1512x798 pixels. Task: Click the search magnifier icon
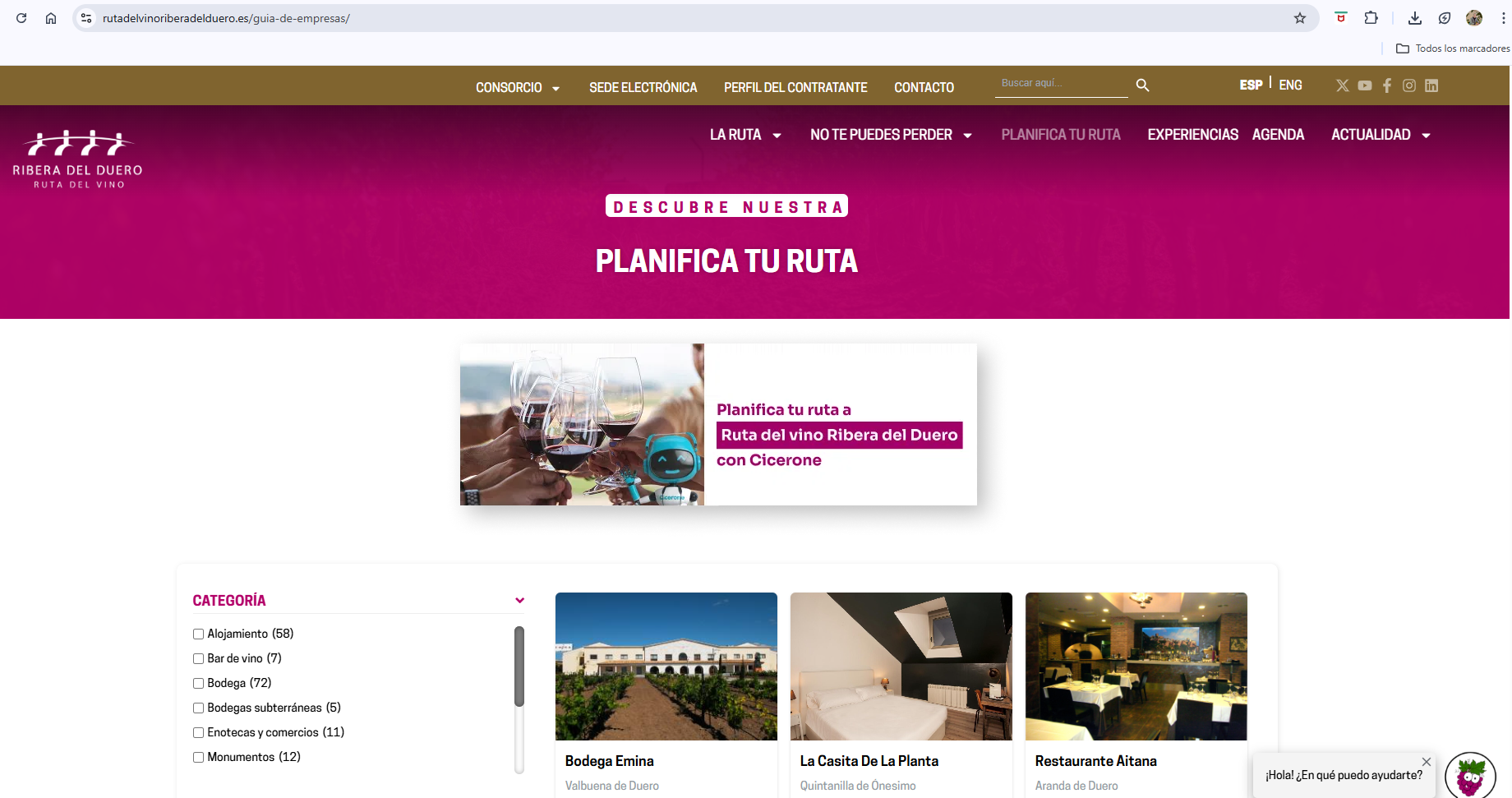point(1142,85)
